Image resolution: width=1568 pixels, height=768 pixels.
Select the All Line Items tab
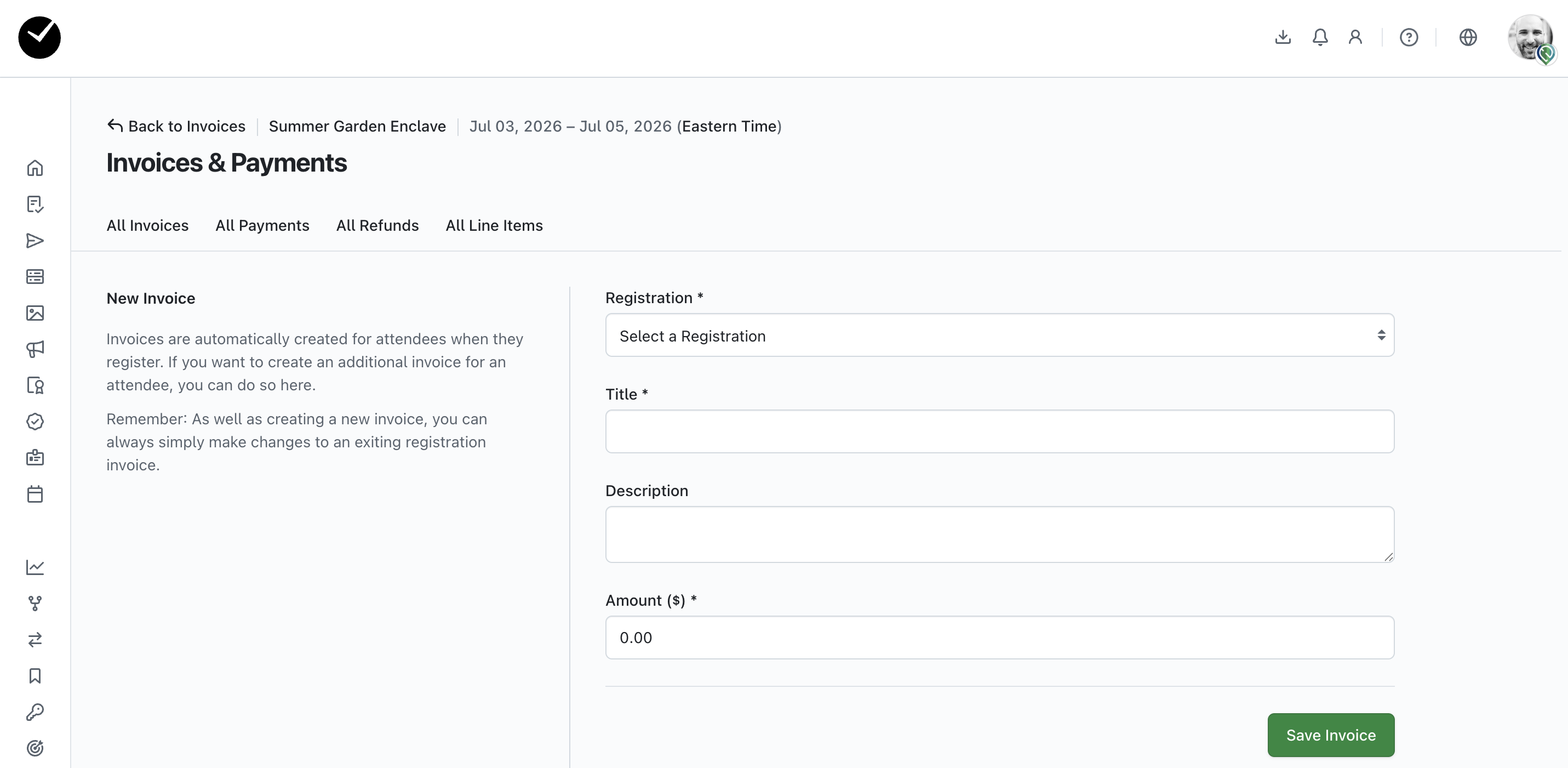[494, 225]
